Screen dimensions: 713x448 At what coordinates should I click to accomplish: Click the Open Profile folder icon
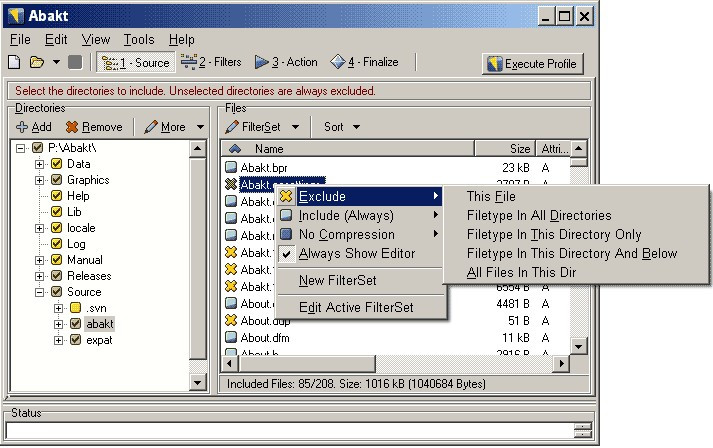pyautogui.click(x=37, y=62)
